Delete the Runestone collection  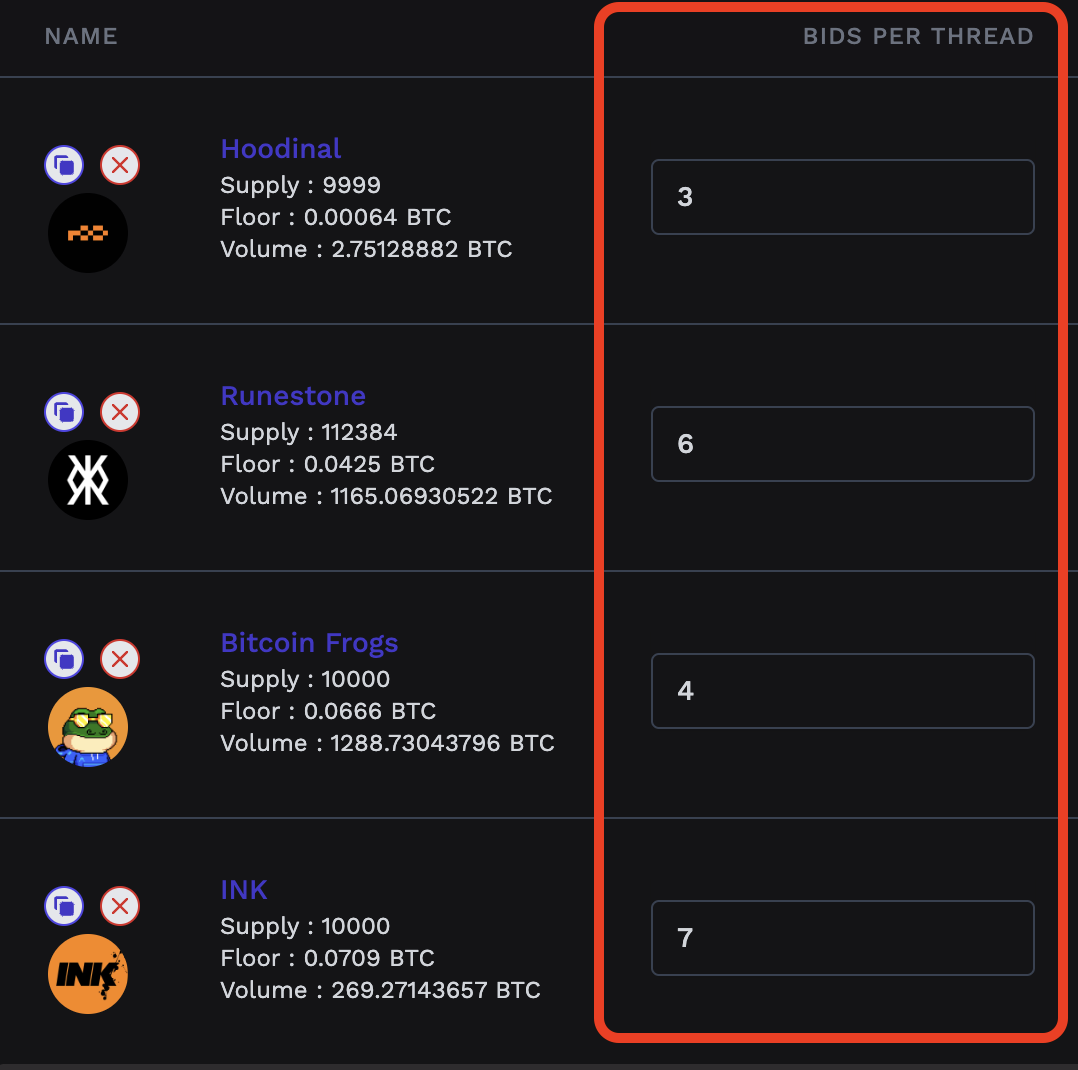120,411
